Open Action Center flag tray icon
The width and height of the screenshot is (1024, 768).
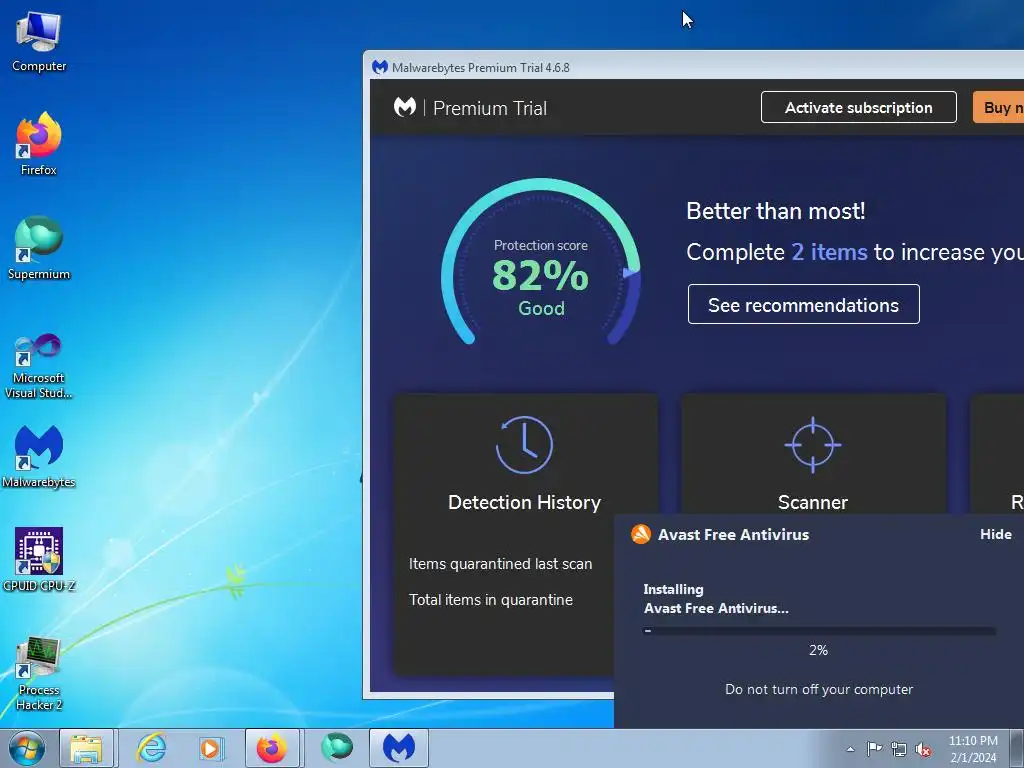click(874, 748)
